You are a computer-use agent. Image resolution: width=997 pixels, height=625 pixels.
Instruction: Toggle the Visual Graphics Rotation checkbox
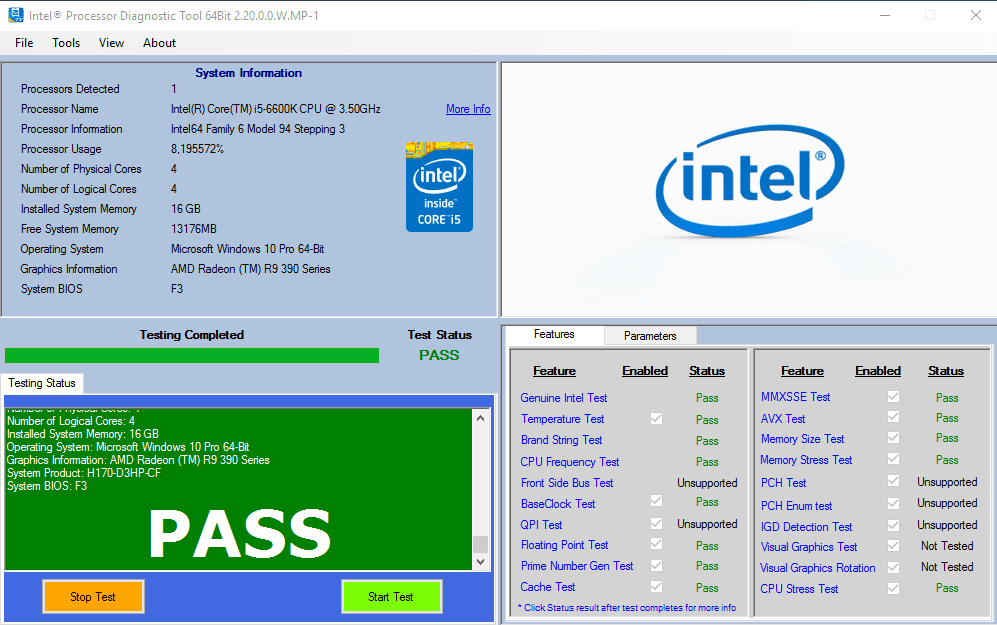893,567
